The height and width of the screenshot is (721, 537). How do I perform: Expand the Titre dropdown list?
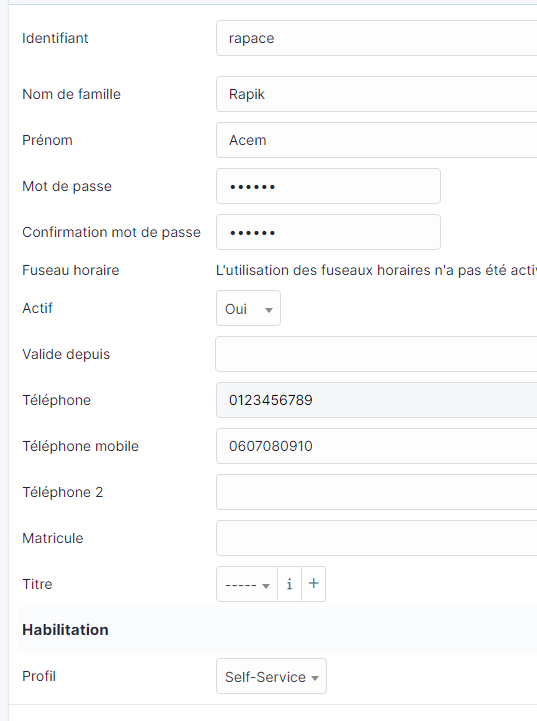tap(247, 584)
